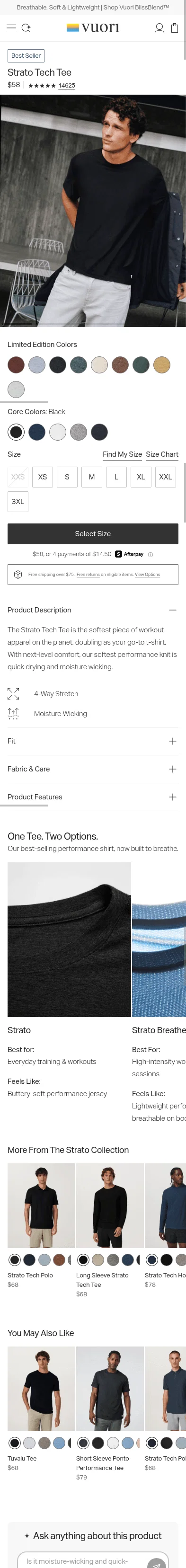This screenshot has width=186, height=1568.
Task: Select size XL
Action: [141, 477]
